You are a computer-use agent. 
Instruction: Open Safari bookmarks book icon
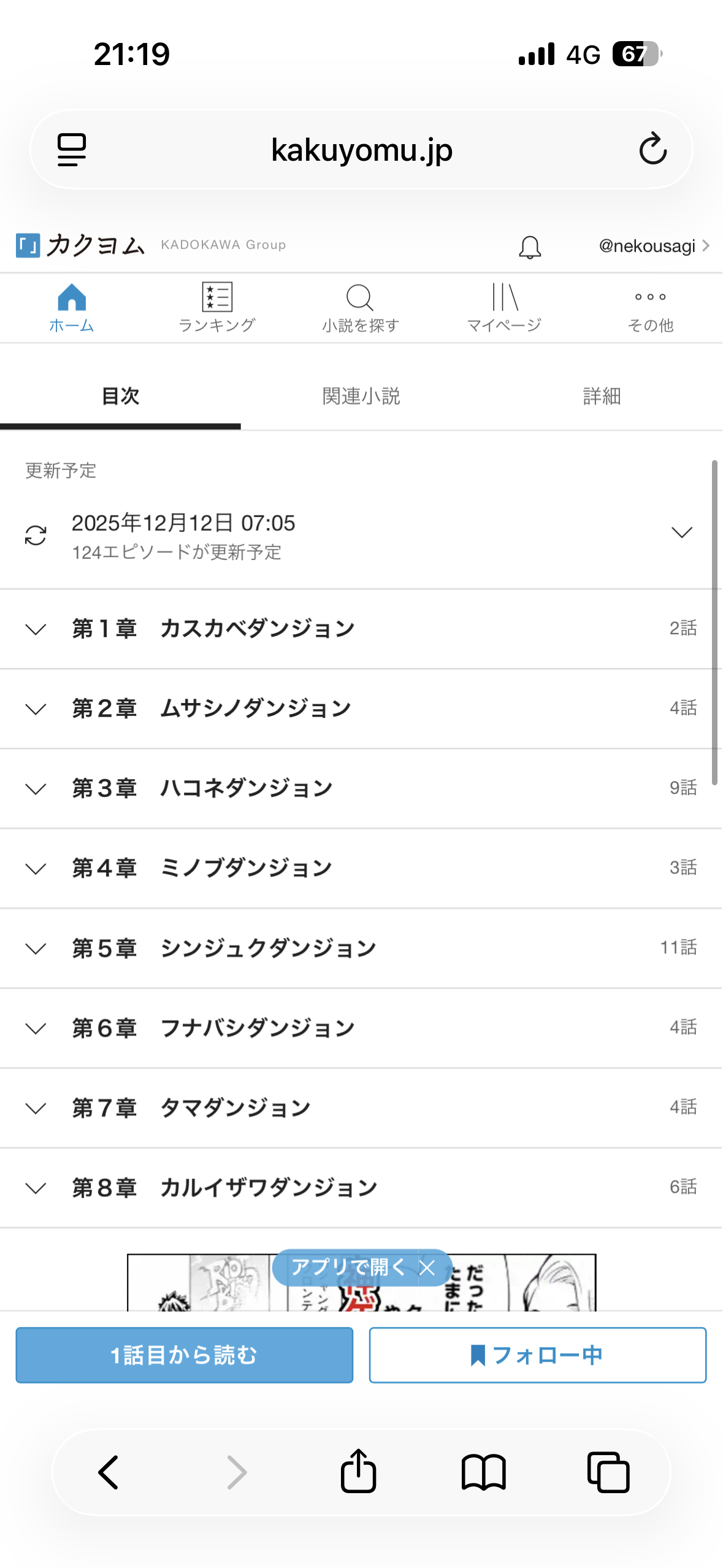[x=483, y=1472]
